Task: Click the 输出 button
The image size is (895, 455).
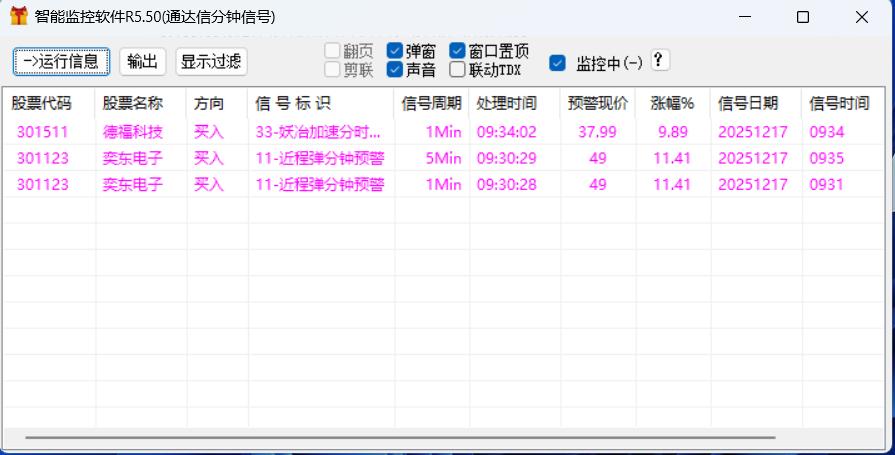Action: 143,62
